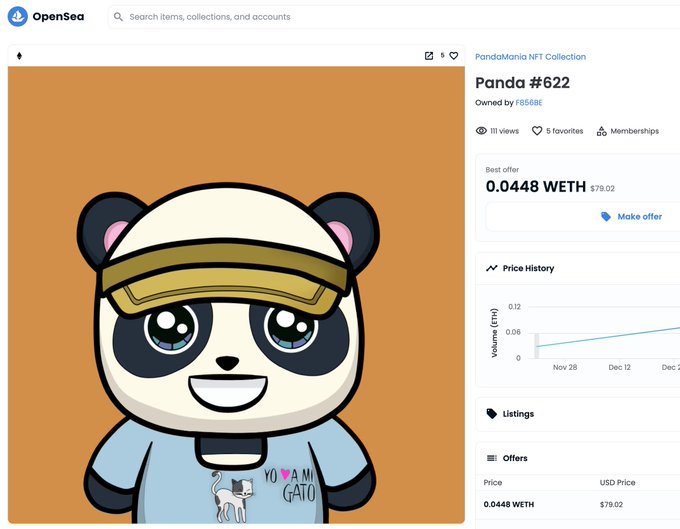Open the PandaMania NFT Collection link

pyautogui.click(x=530, y=57)
